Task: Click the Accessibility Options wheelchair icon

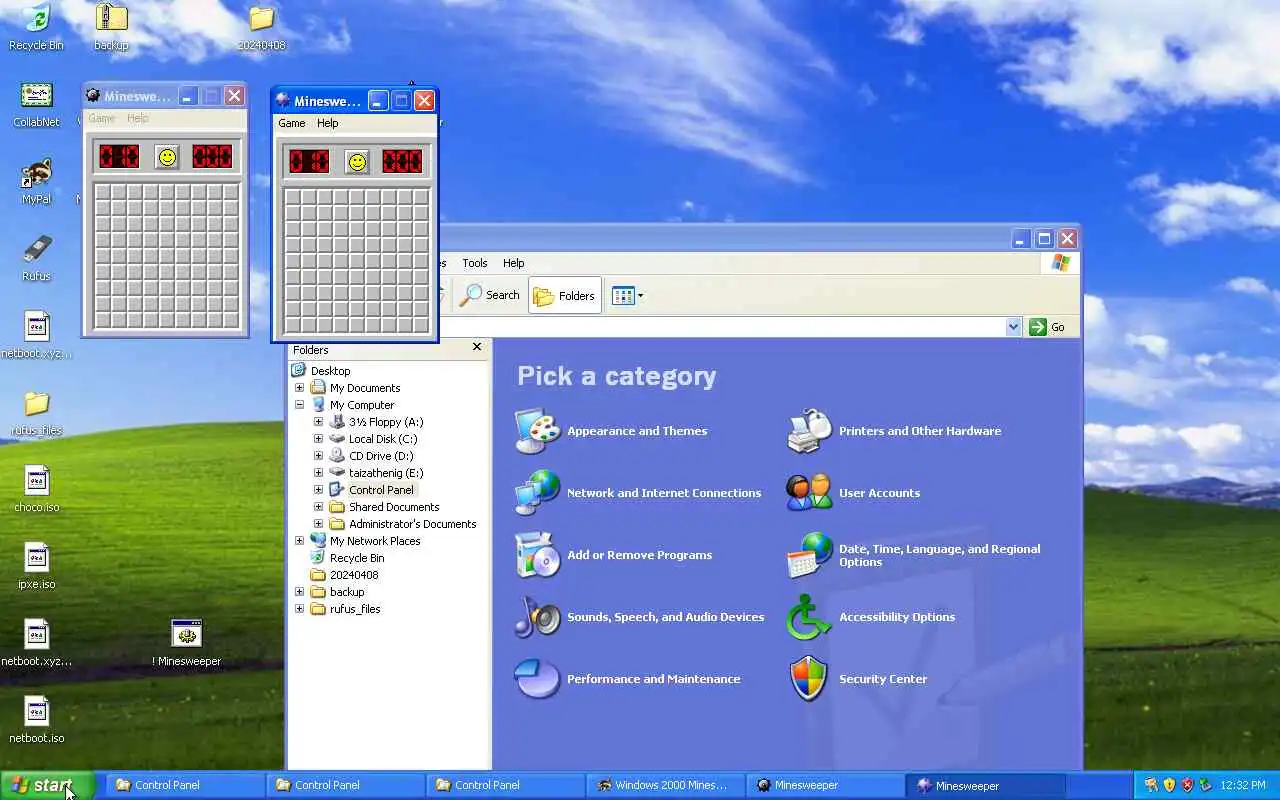Action: pyautogui.click(x=809, y=617)
